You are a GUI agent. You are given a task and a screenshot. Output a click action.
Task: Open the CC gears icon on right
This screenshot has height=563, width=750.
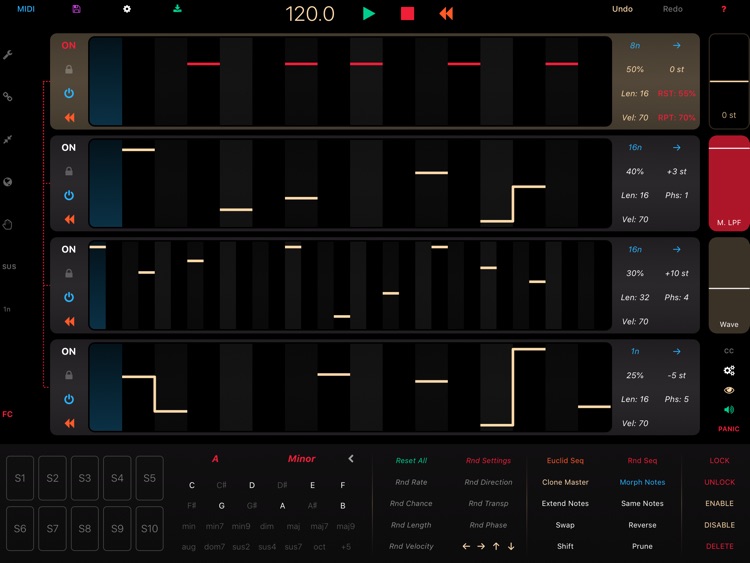click(729, 370)
